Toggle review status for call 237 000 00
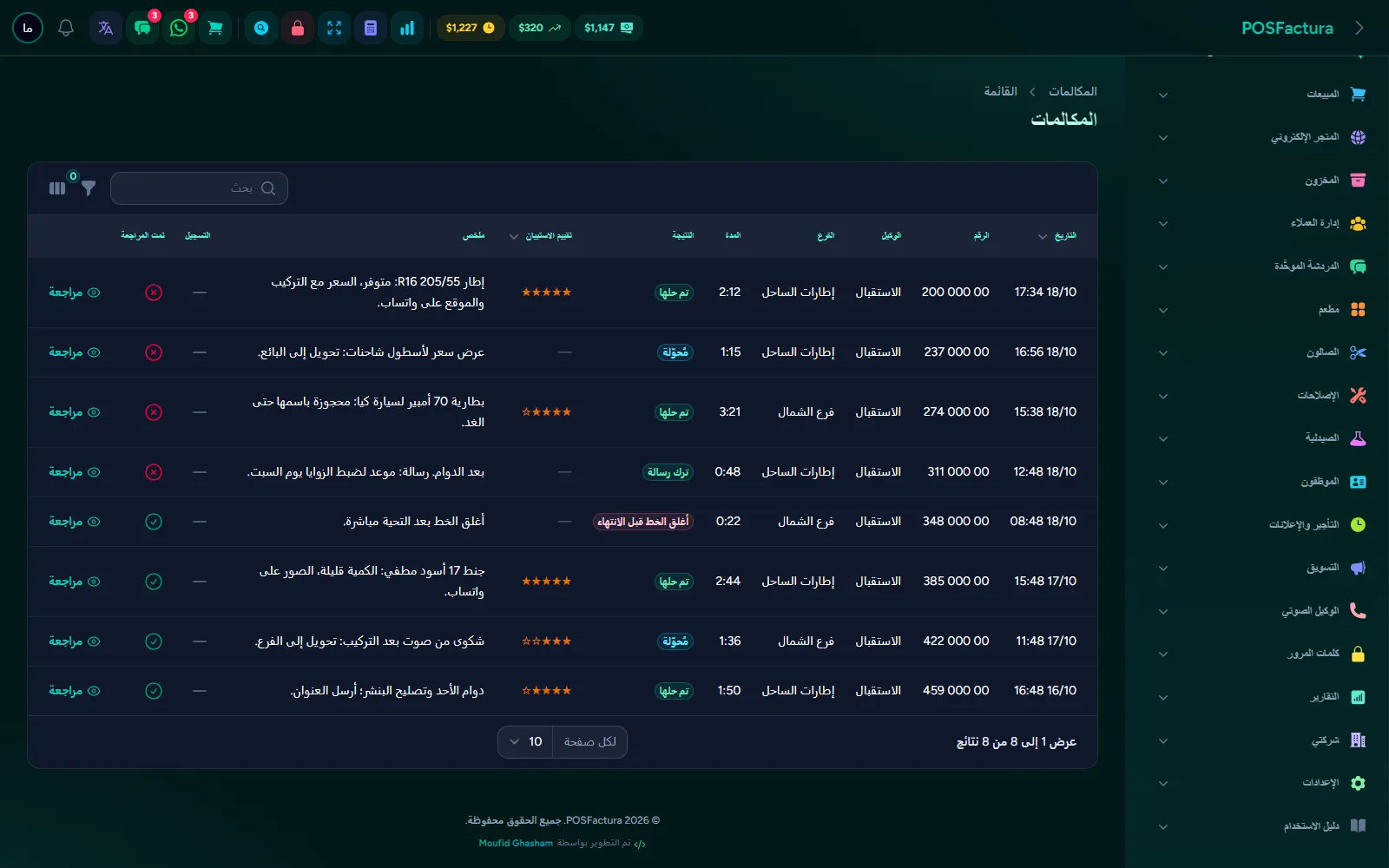The height and width of the screenshot is (868, 1389). point(154,352)
